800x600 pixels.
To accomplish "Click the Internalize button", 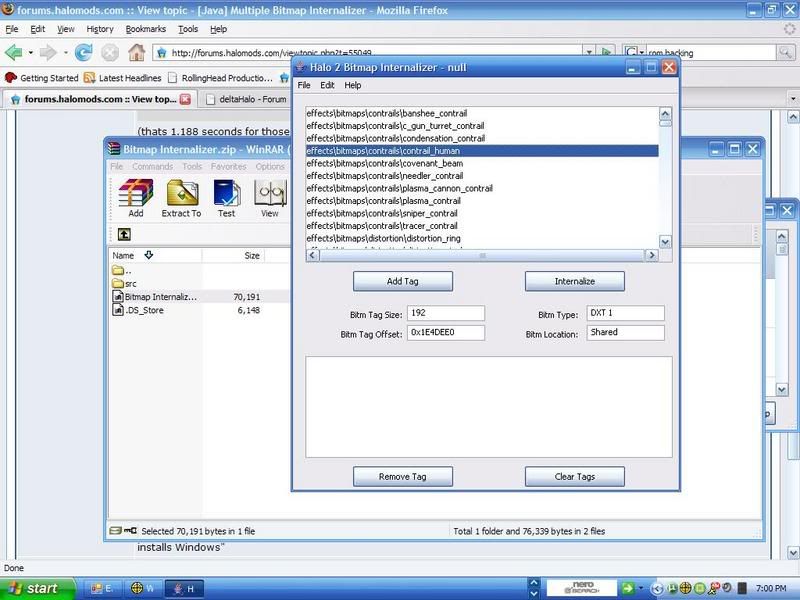I will tap(574, 281).
